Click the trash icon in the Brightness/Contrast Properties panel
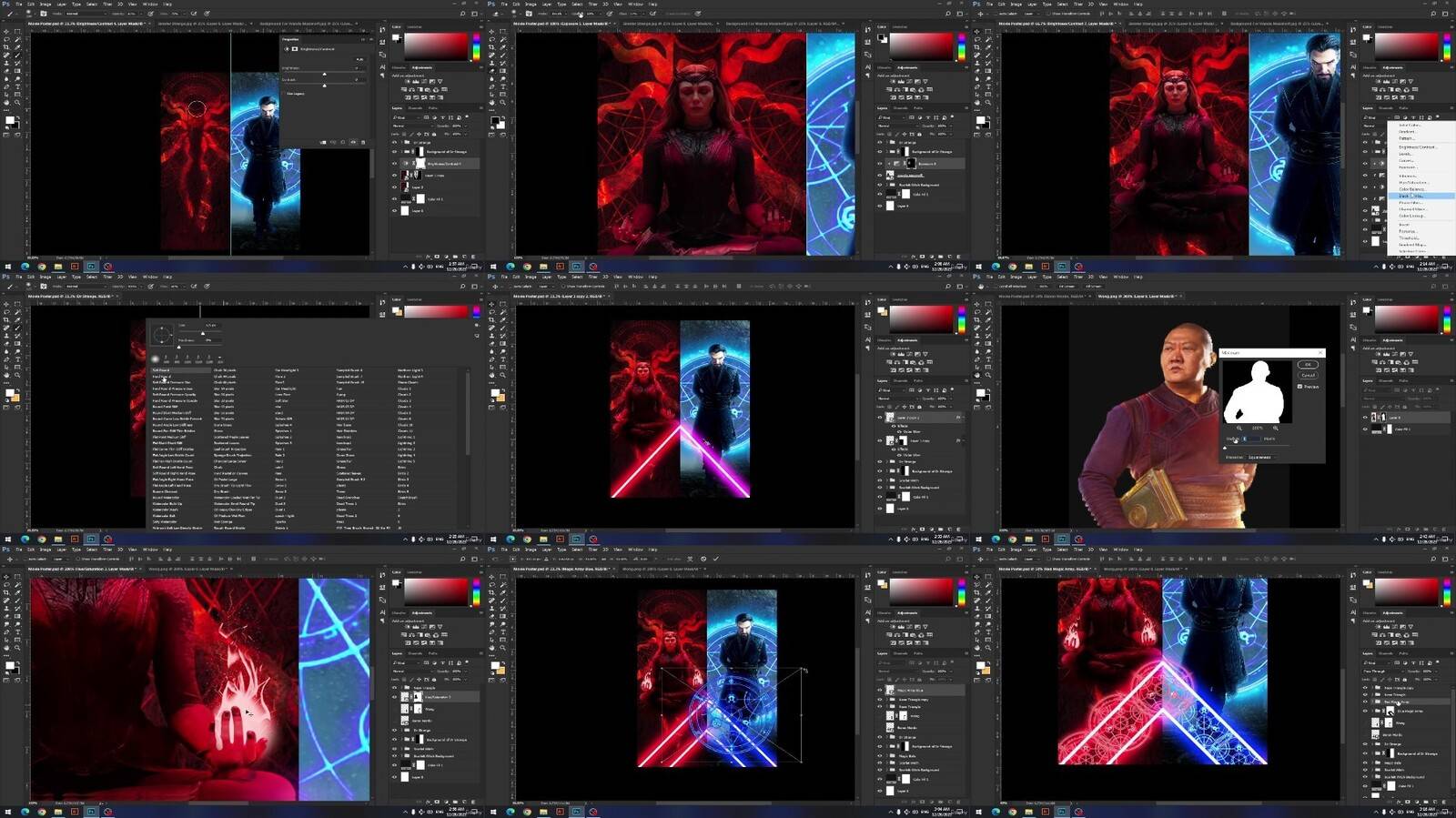 tap(363, 142)
